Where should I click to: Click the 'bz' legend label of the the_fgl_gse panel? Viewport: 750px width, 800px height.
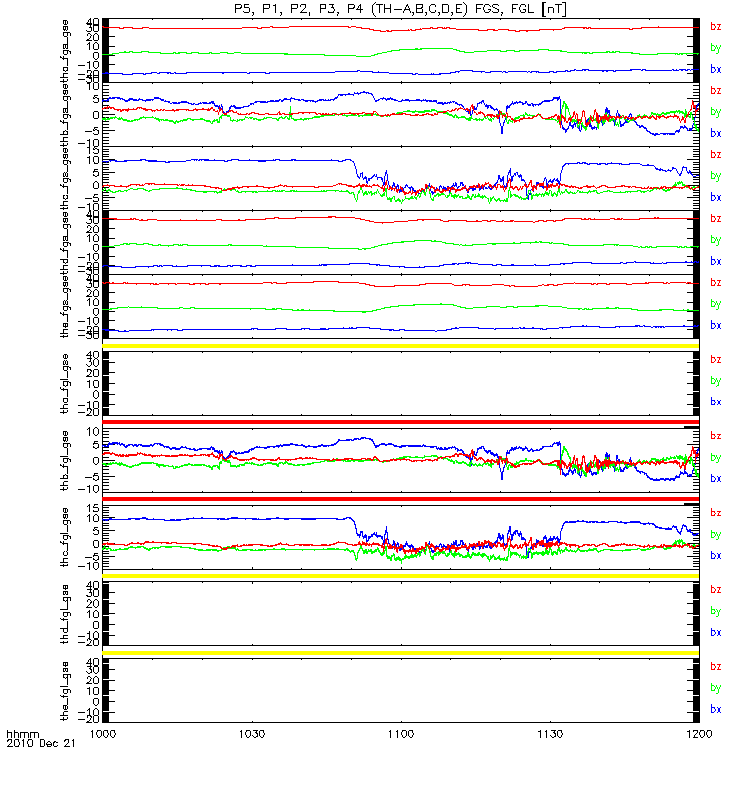tap(715, 667)
